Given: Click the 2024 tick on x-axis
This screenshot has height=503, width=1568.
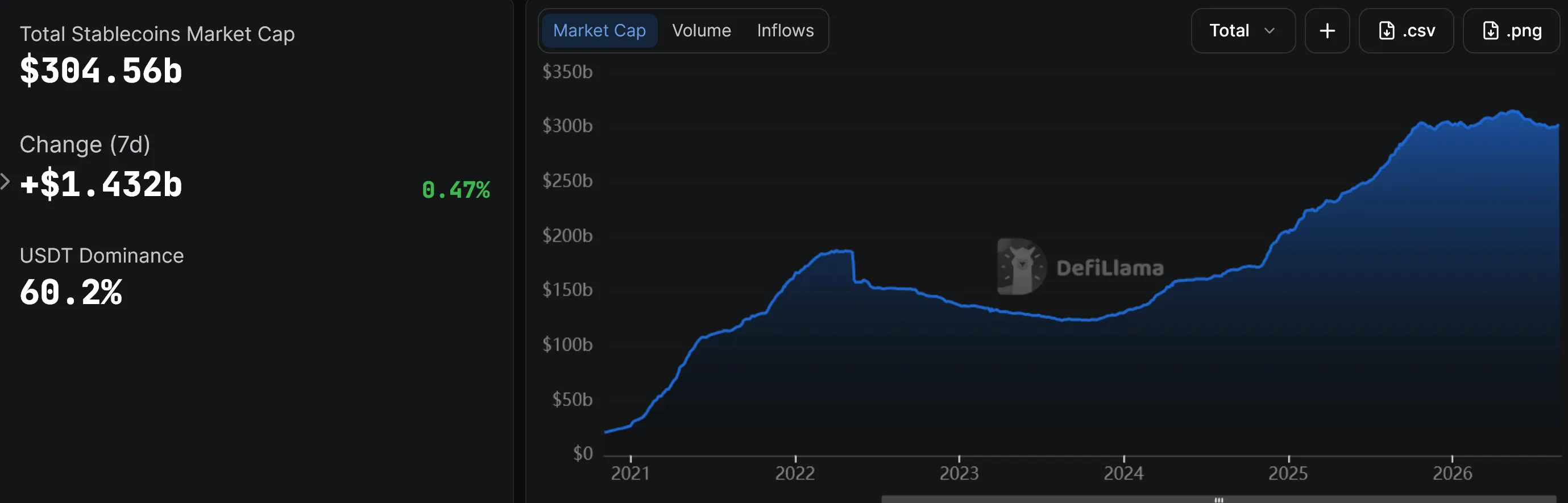Looking at the screenshot, I should coord(1123,472).
